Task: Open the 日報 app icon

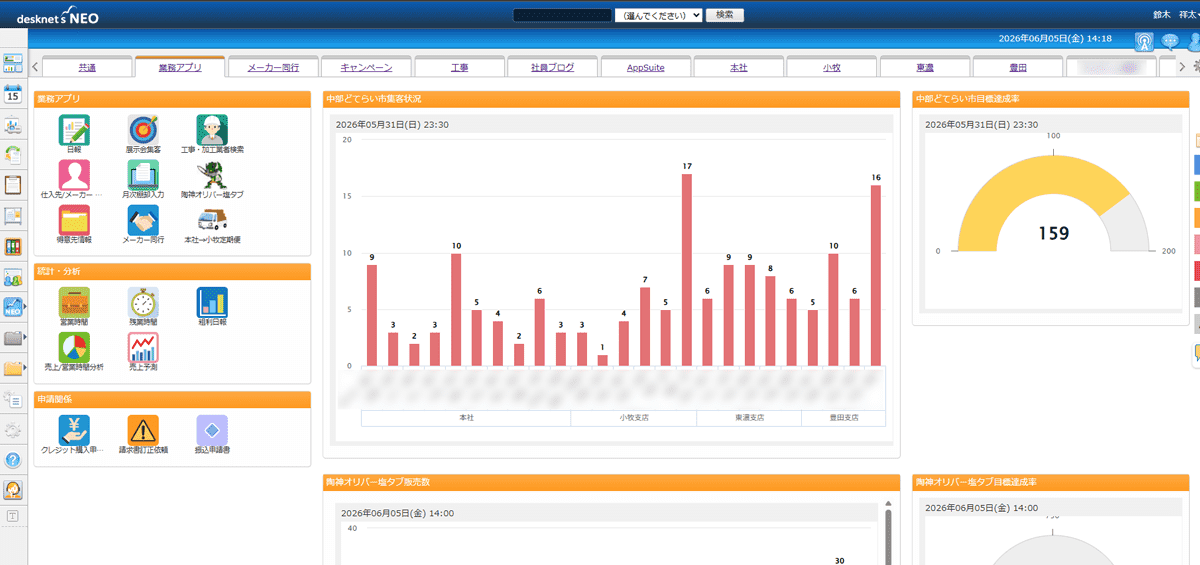Action: point(74,129)
